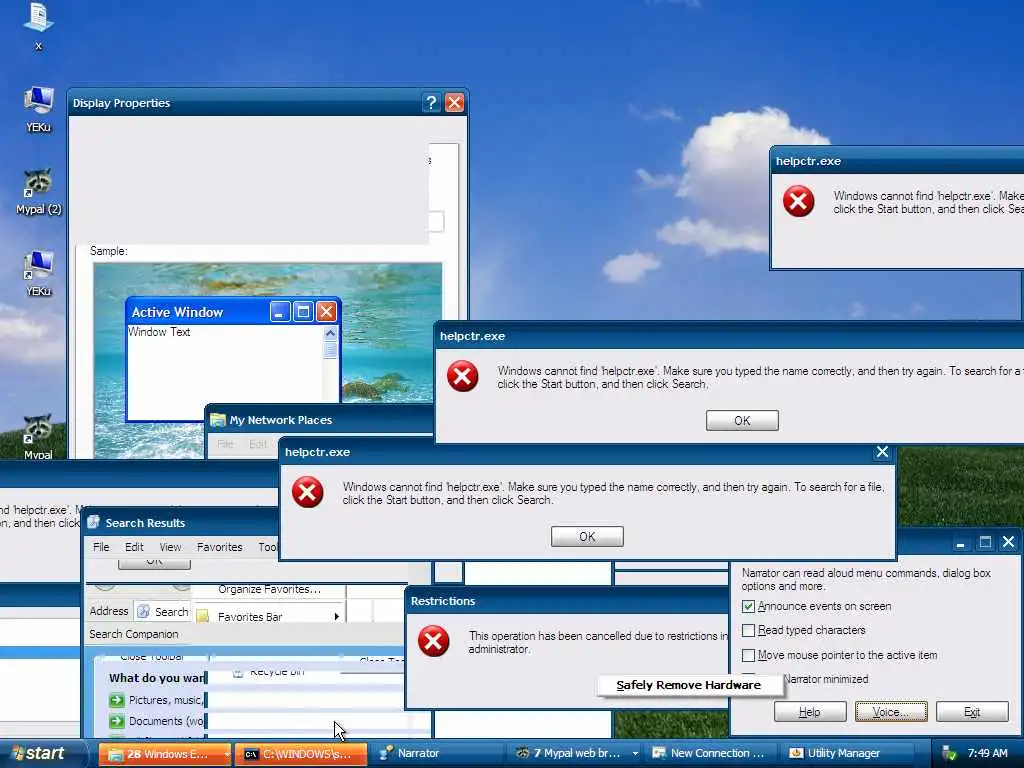Viewport: 1024px width, 768px height.
Task: Click the Search Results title bar icon
Action: (x=93, y=522)
